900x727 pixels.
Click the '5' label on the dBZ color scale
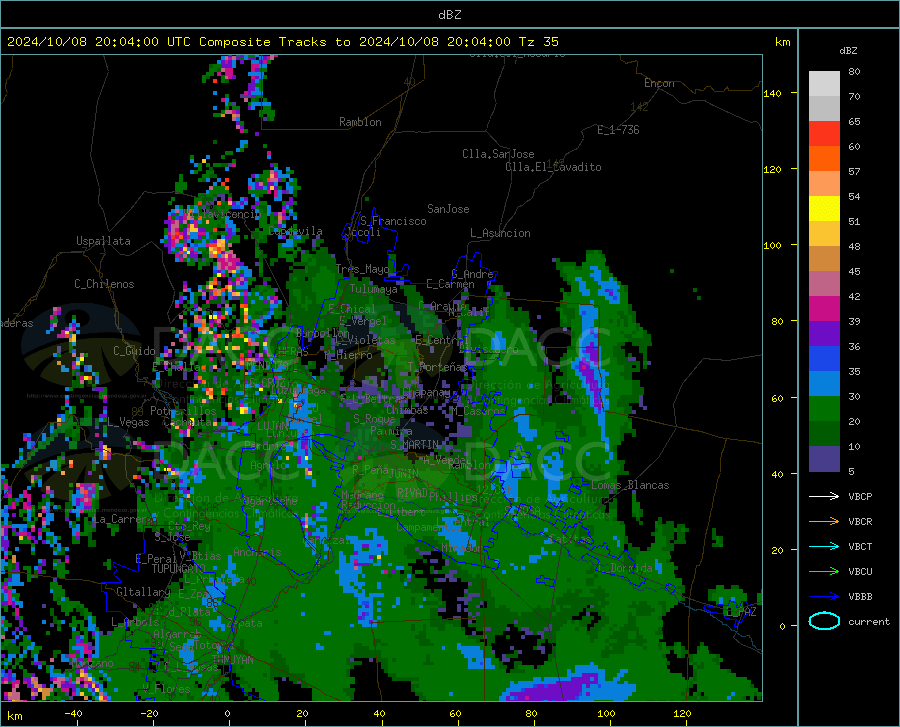point(851,471)
